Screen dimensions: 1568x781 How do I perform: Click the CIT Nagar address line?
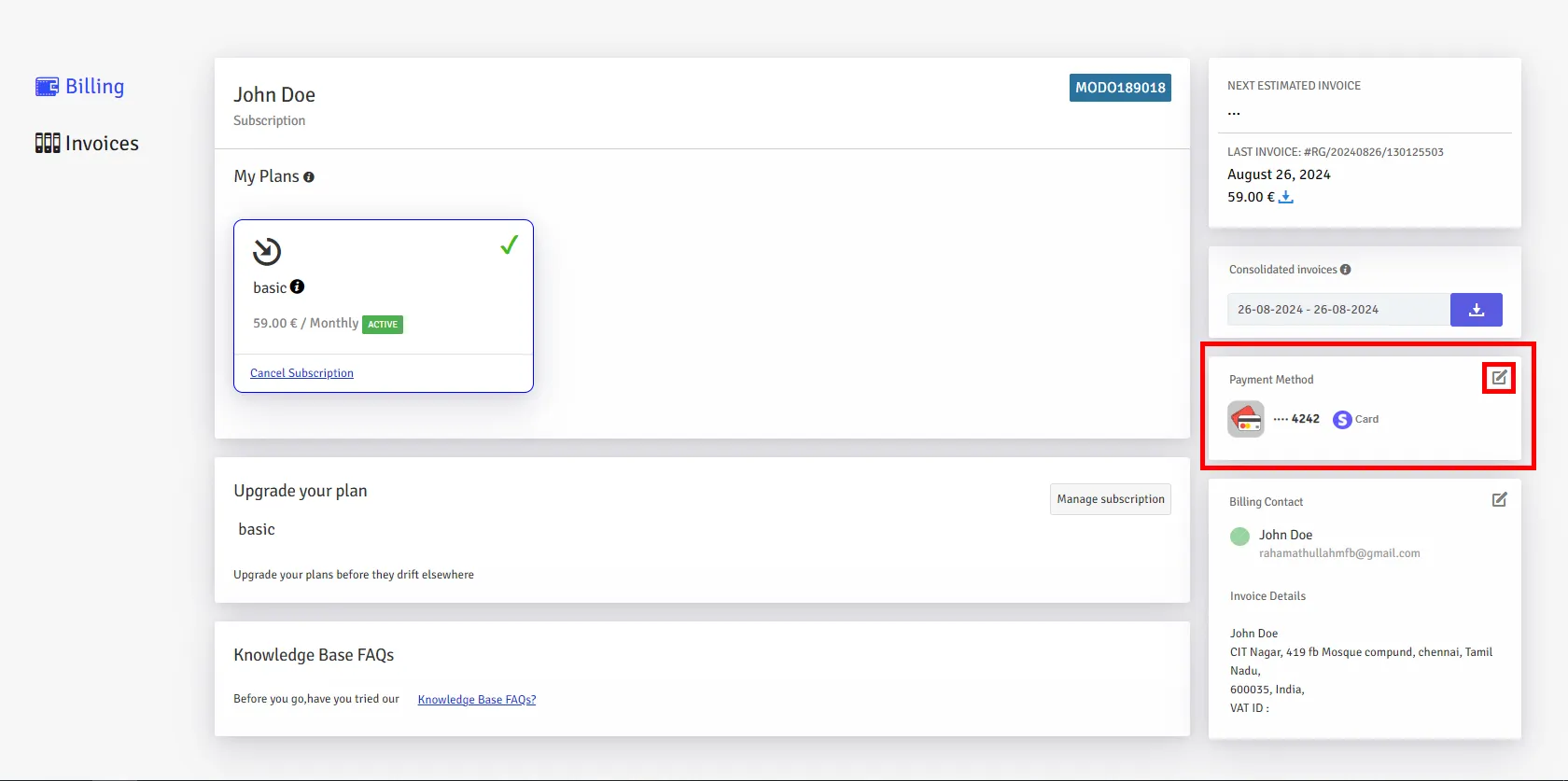(1361, 661)
